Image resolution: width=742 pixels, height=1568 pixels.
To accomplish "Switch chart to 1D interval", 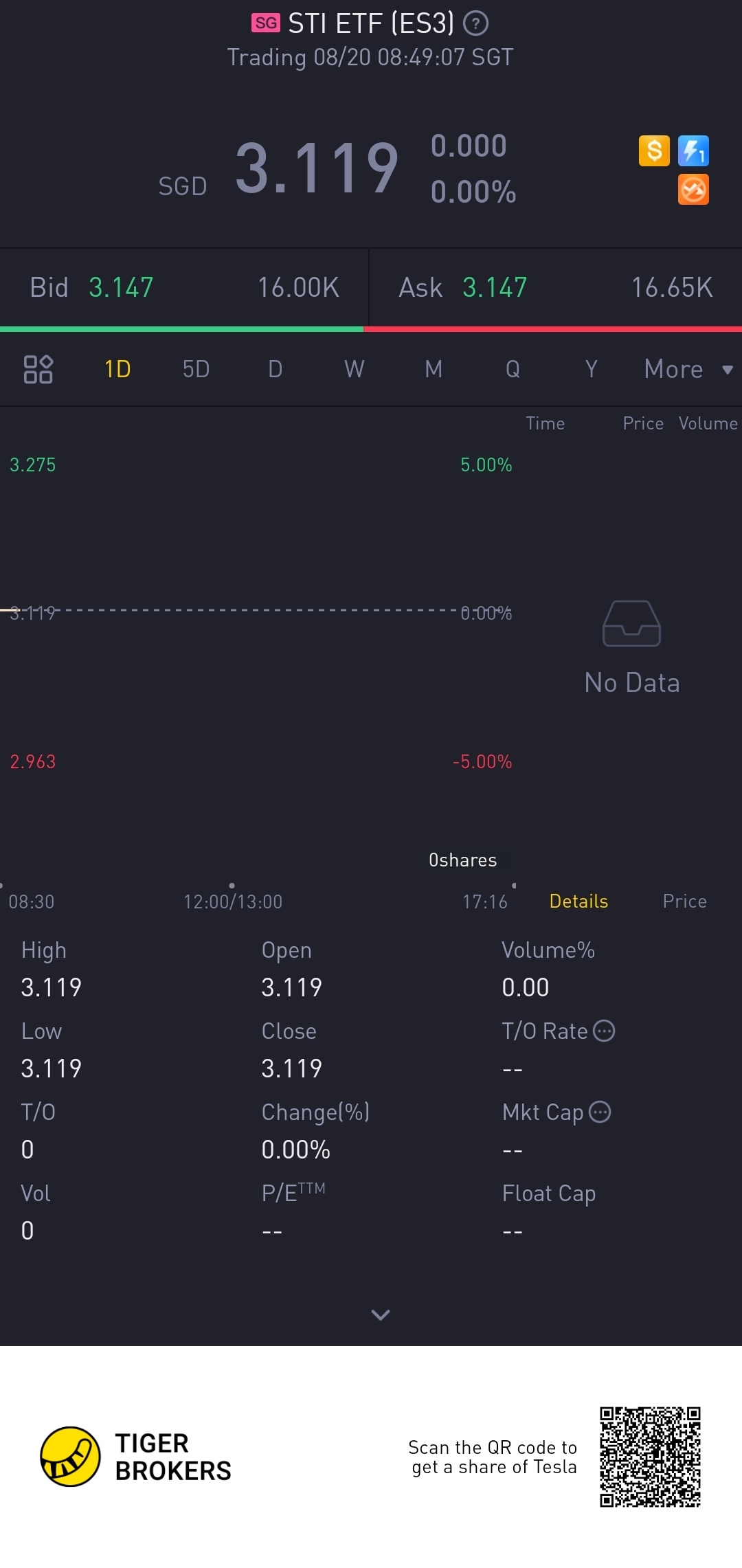I will (117, 369).
